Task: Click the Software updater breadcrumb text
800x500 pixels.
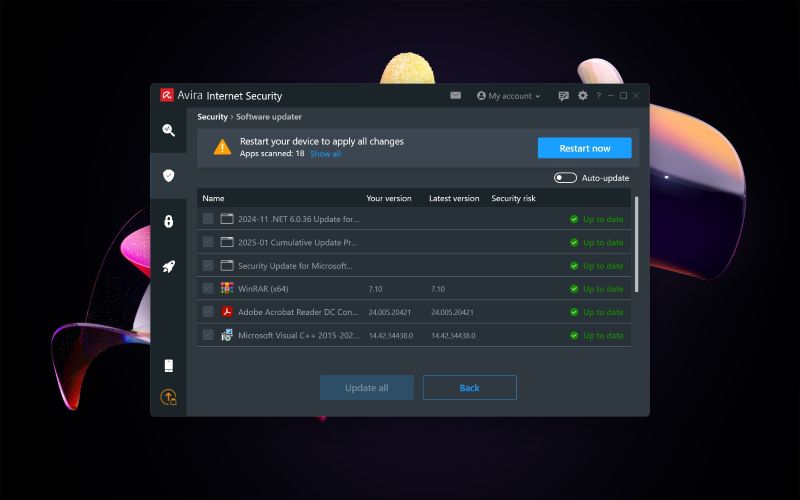Action: pos(268,117)
